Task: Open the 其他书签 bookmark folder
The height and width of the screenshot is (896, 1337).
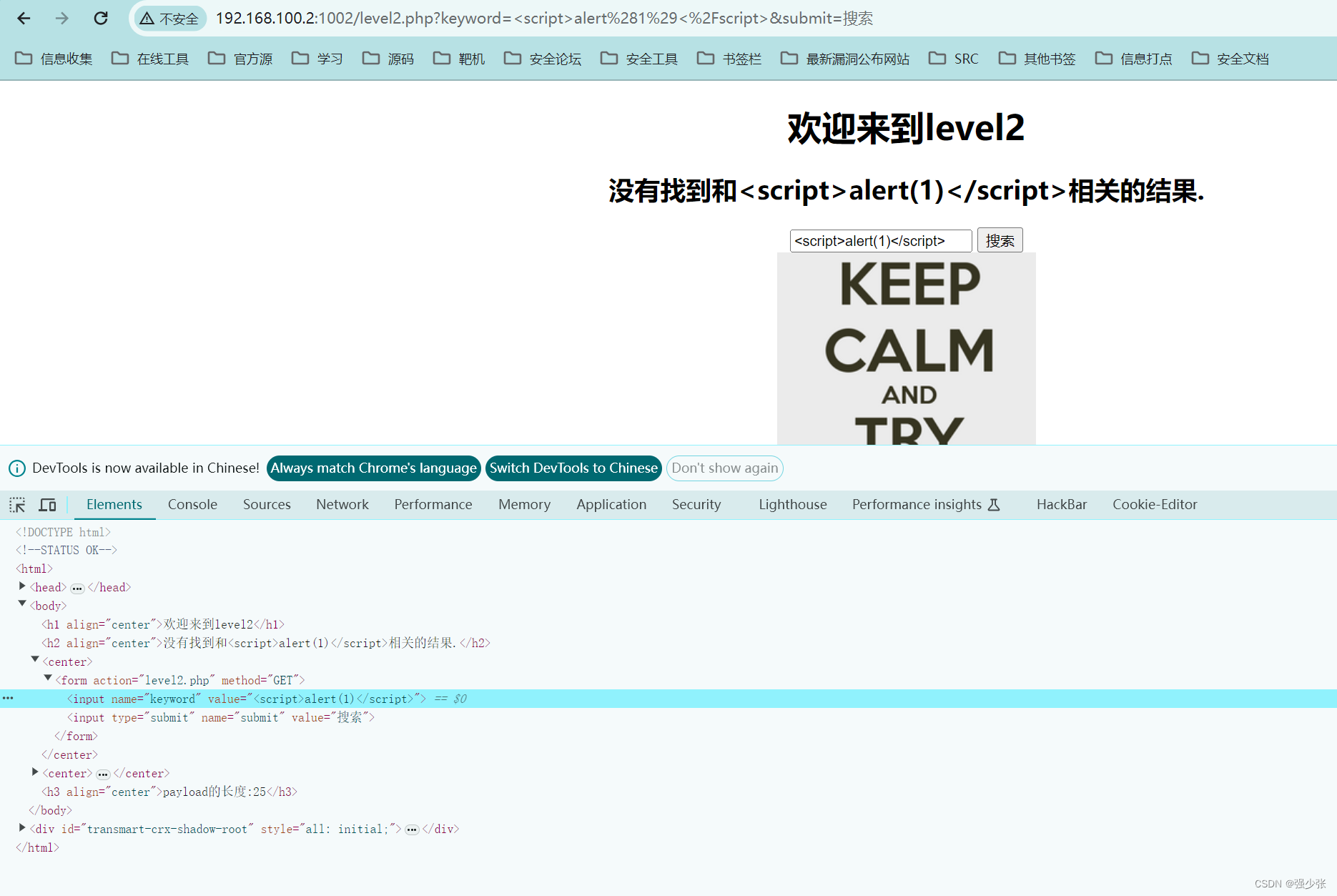Action: pos(1037,59)
